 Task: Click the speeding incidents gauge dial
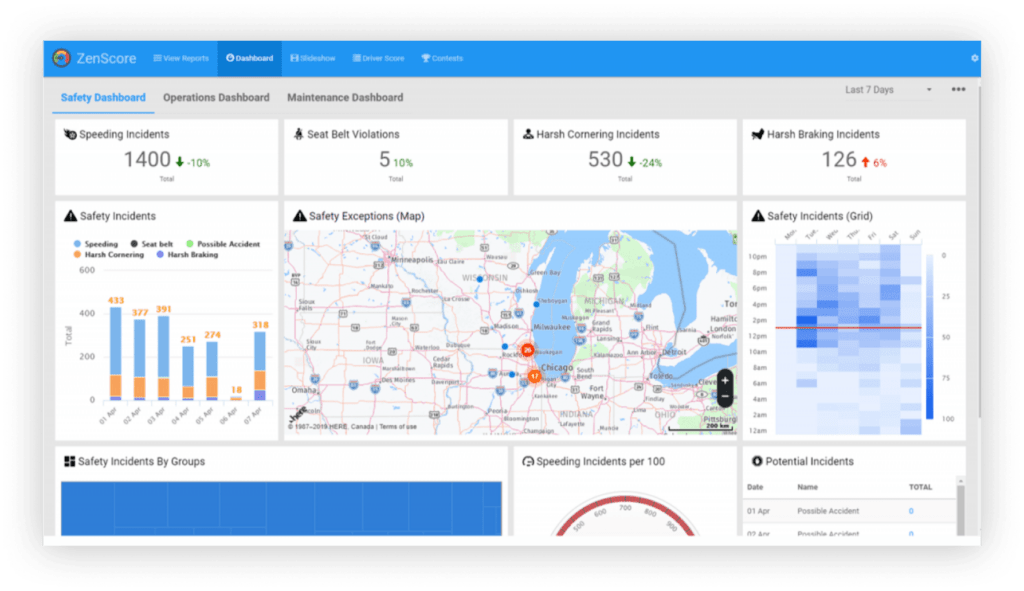tap(625, 516)
